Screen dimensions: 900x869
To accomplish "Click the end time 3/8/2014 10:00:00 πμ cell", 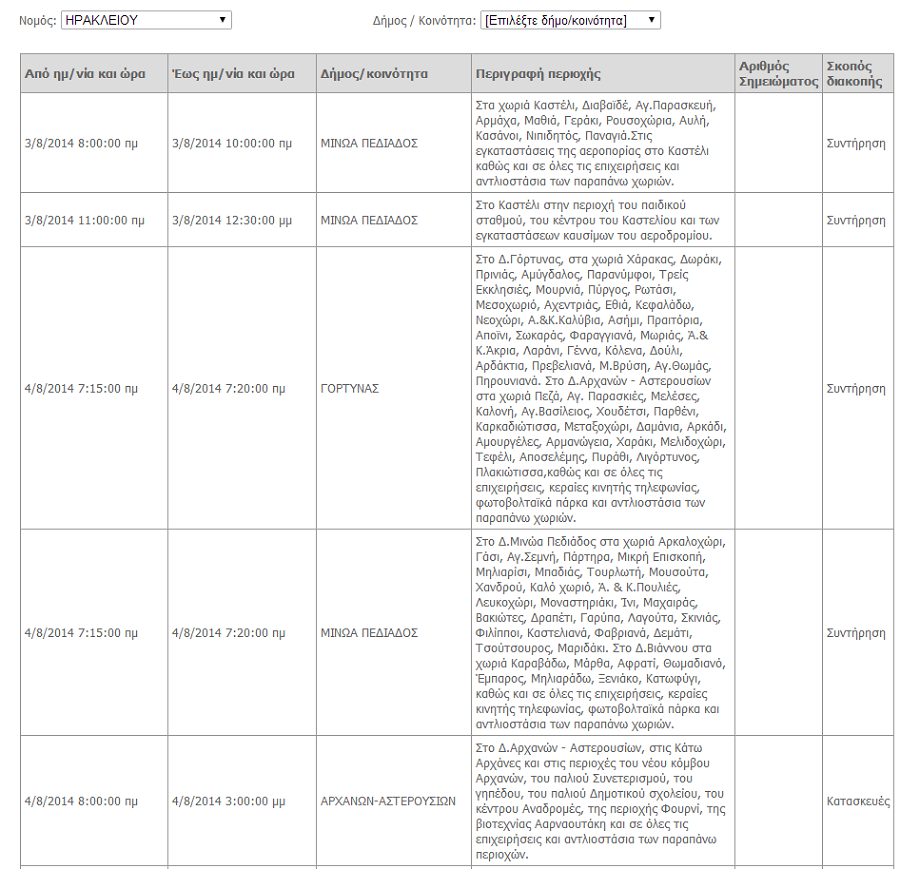I will [x=232, y=143].
